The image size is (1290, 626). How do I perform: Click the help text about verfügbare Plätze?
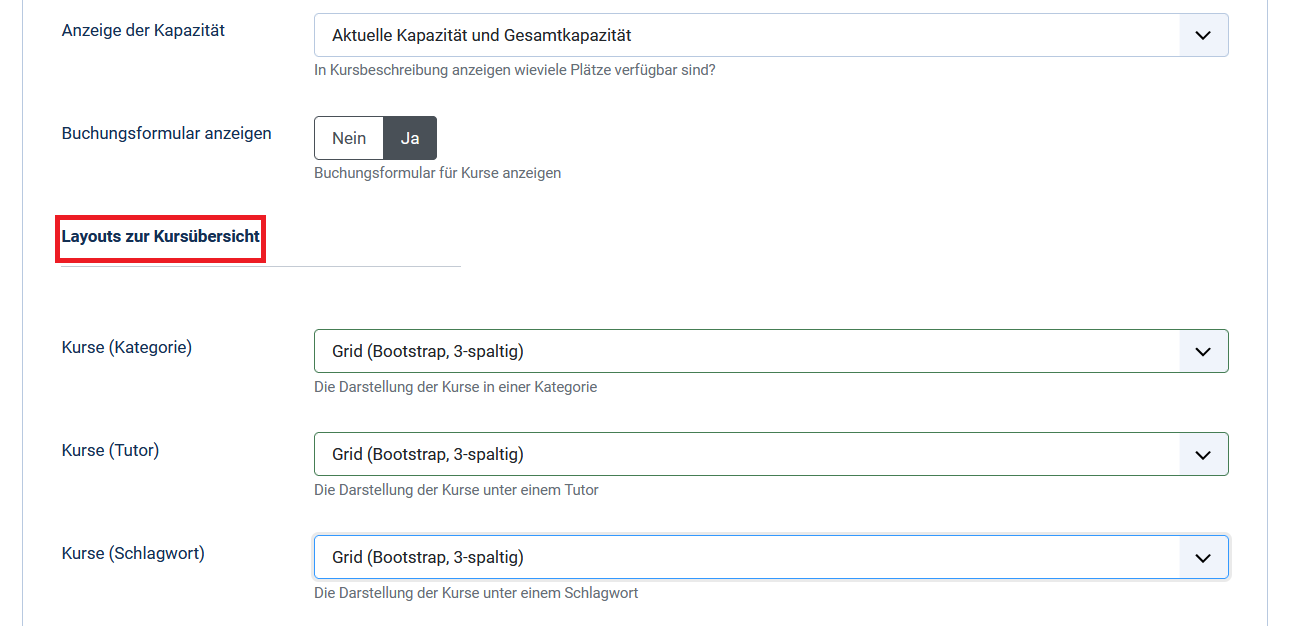[514, 71]
